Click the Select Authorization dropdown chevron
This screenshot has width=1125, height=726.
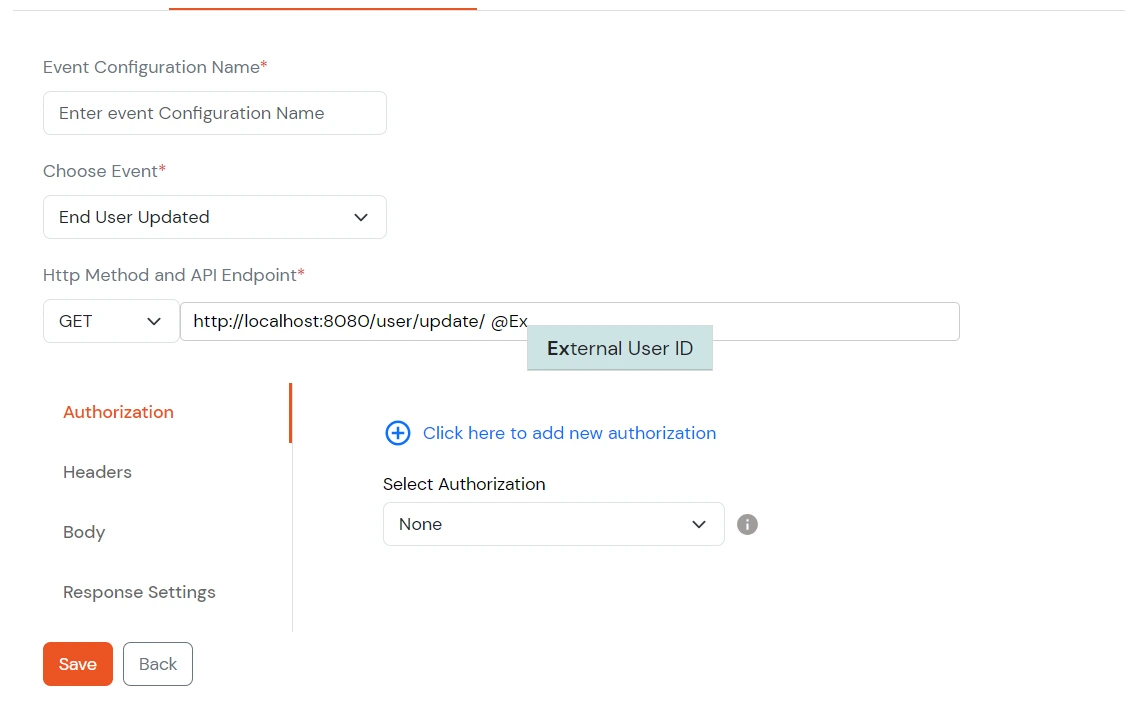[699, 524]
